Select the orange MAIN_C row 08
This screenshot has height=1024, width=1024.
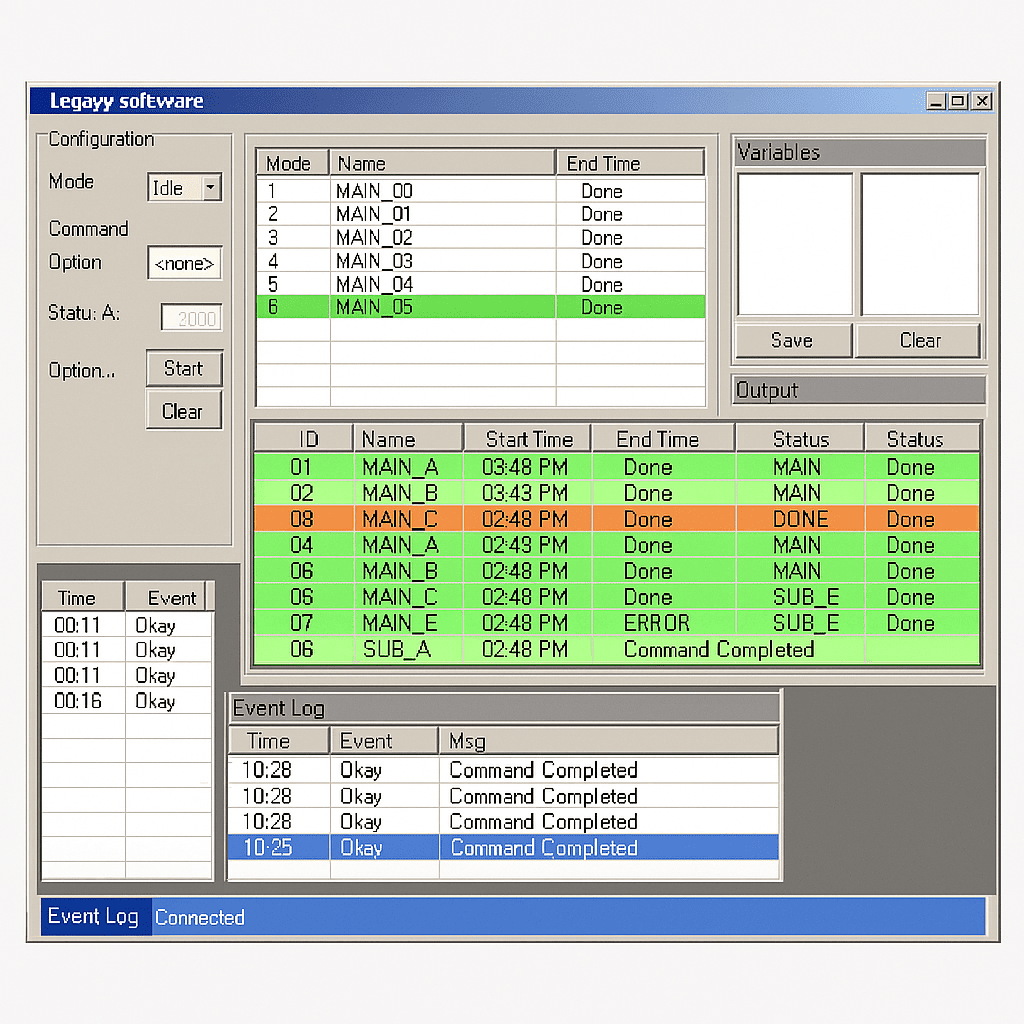click(x=616, y=519)
